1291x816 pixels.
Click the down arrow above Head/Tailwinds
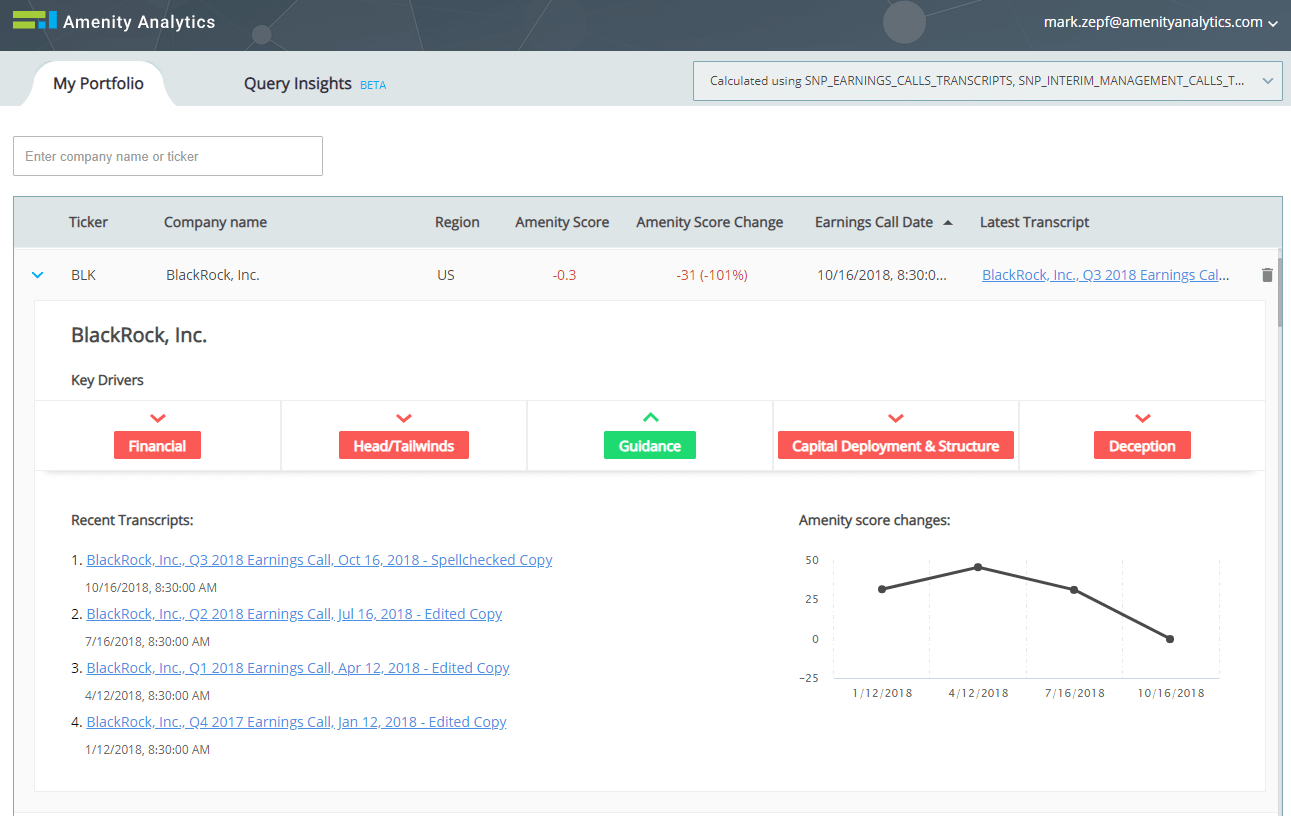click(x=404, y=418)
